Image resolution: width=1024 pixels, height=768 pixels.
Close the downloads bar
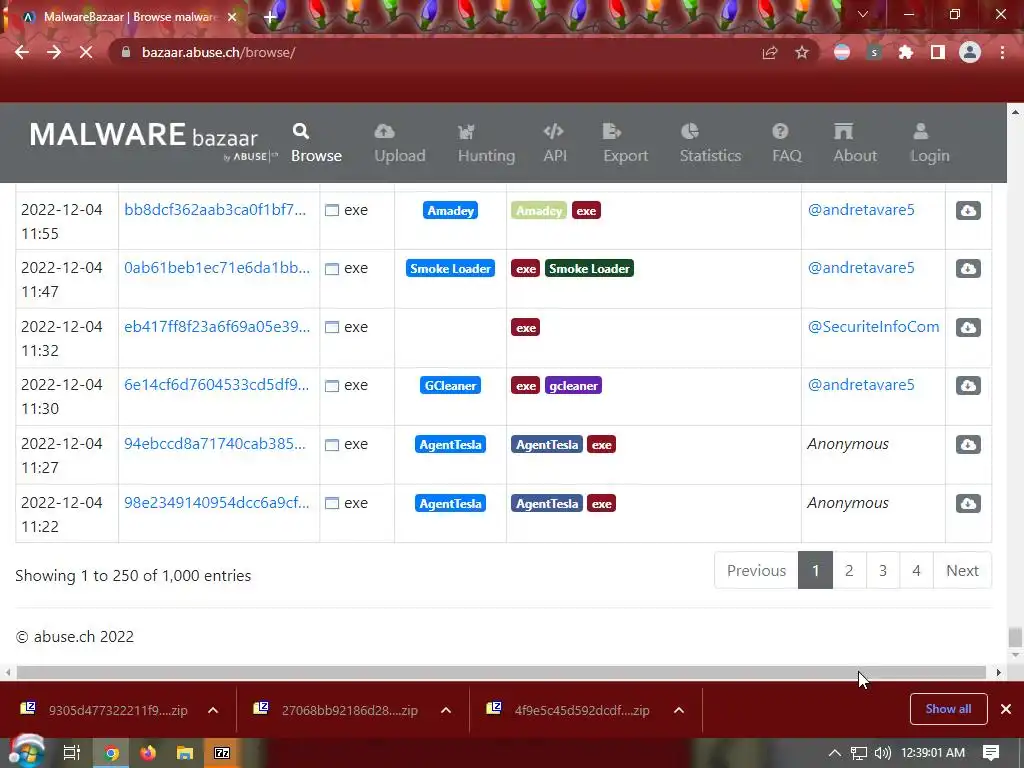pyautogui.click(x=1006, y=709)
